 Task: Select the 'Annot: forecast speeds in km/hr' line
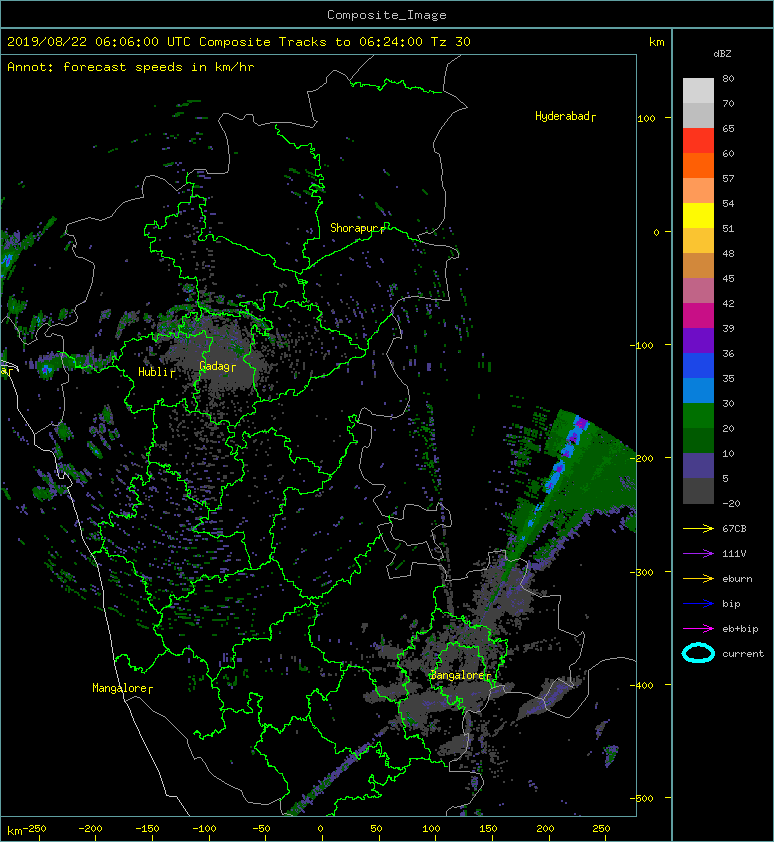pos(131,67)
